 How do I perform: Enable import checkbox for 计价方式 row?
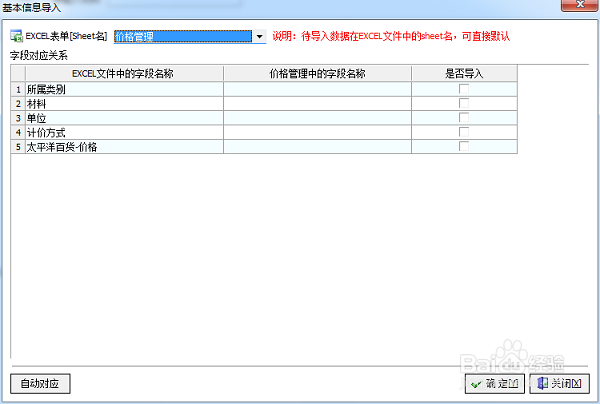point(464,132)
